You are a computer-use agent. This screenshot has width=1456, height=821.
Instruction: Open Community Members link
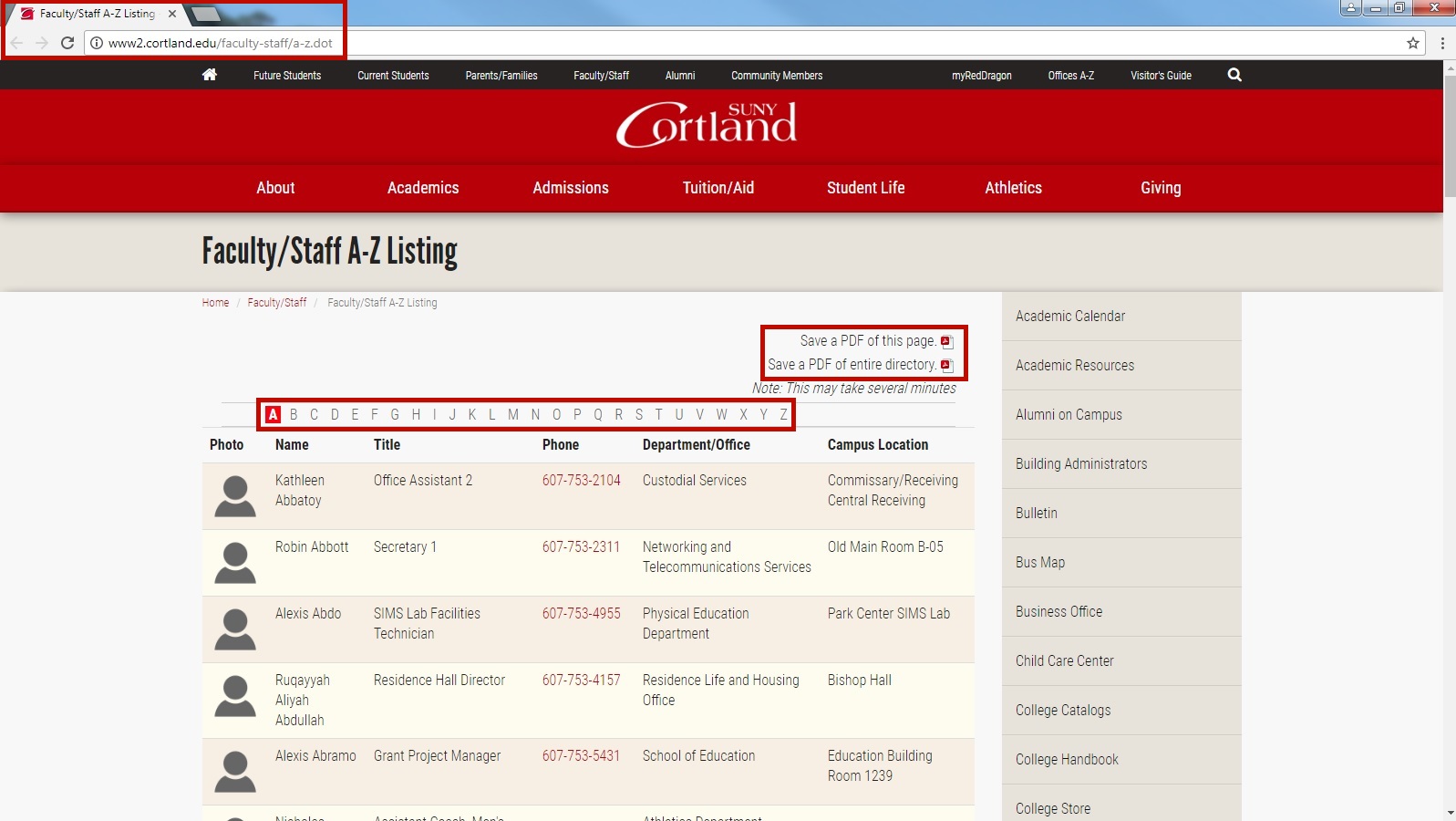pos(777,76)
